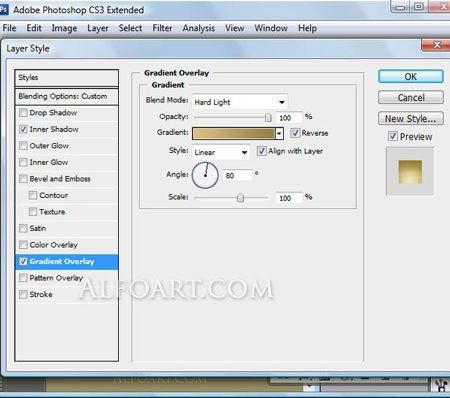Enable the Drop Shadow checkbox
The height and width of the screenshot is (398, 450).
click(23, 113)
